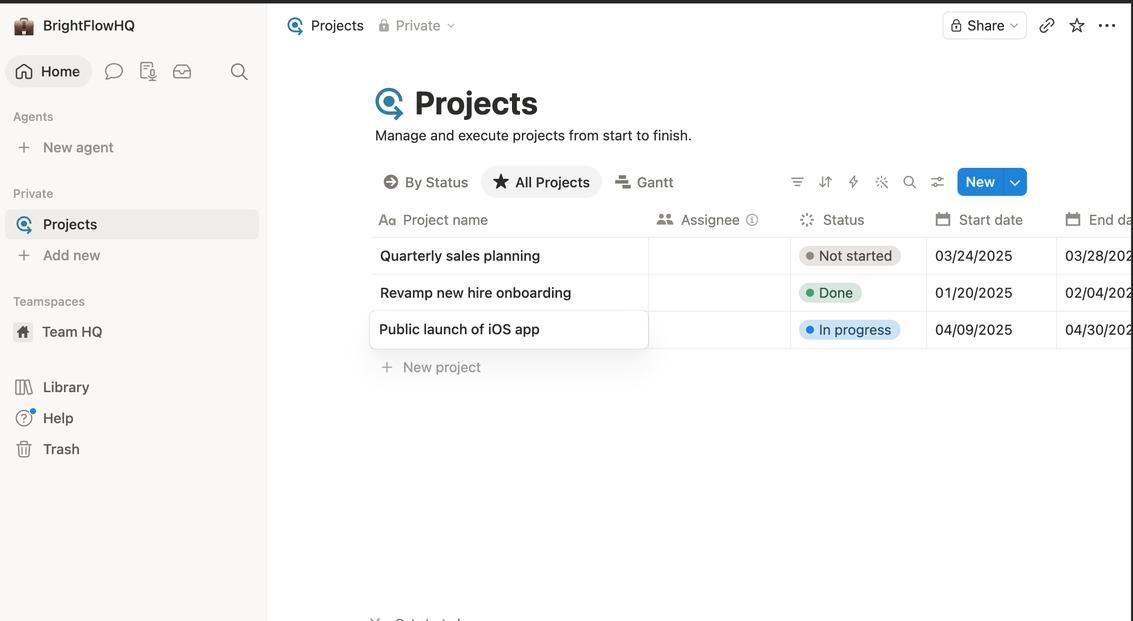Viewport: 1133px width, 621px height.
Task: Open the automations lightning bolt icon
Action: 853,182
